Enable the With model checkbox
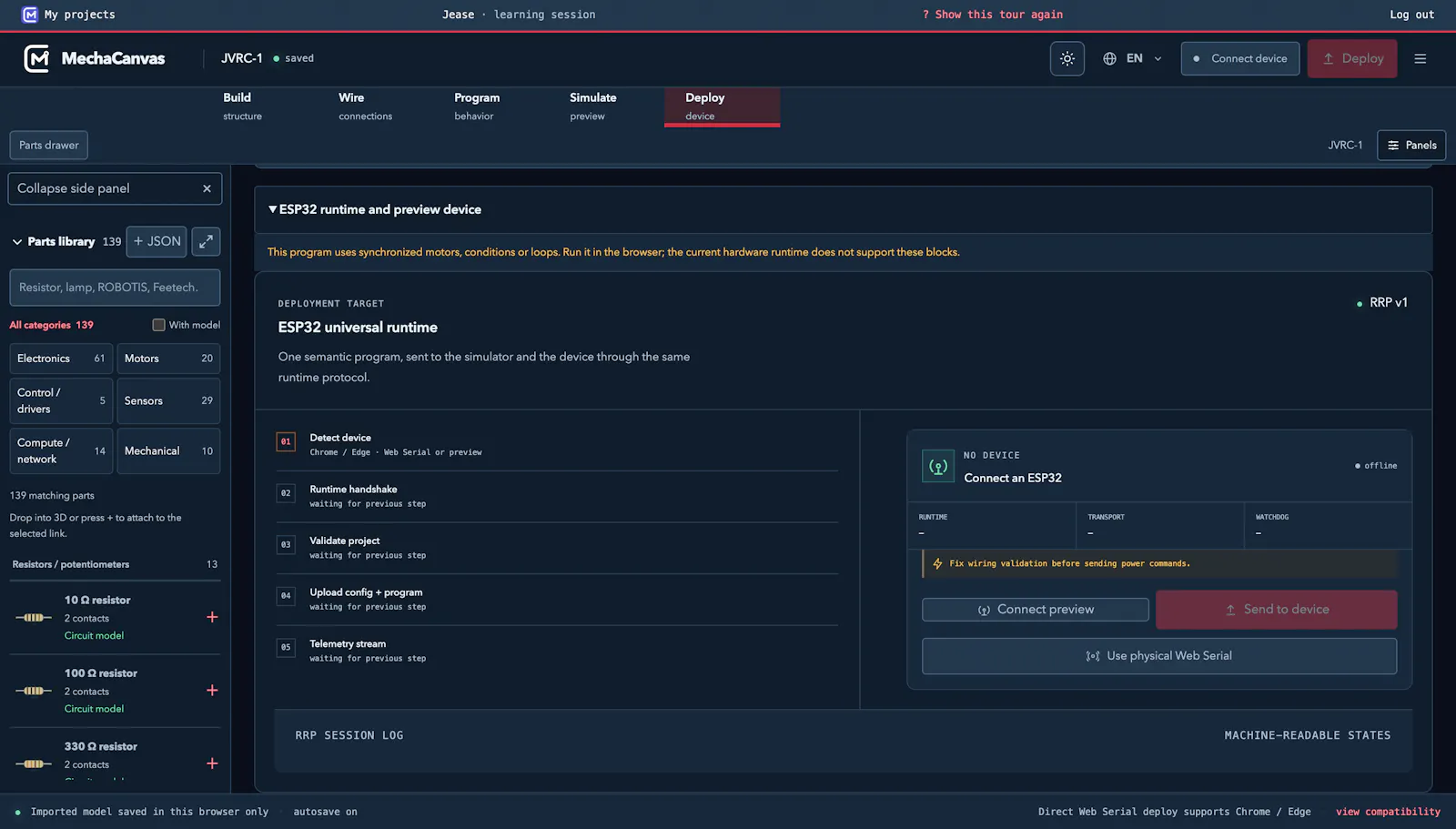This screenshot has width=1456, height=829. pos(158,325)
